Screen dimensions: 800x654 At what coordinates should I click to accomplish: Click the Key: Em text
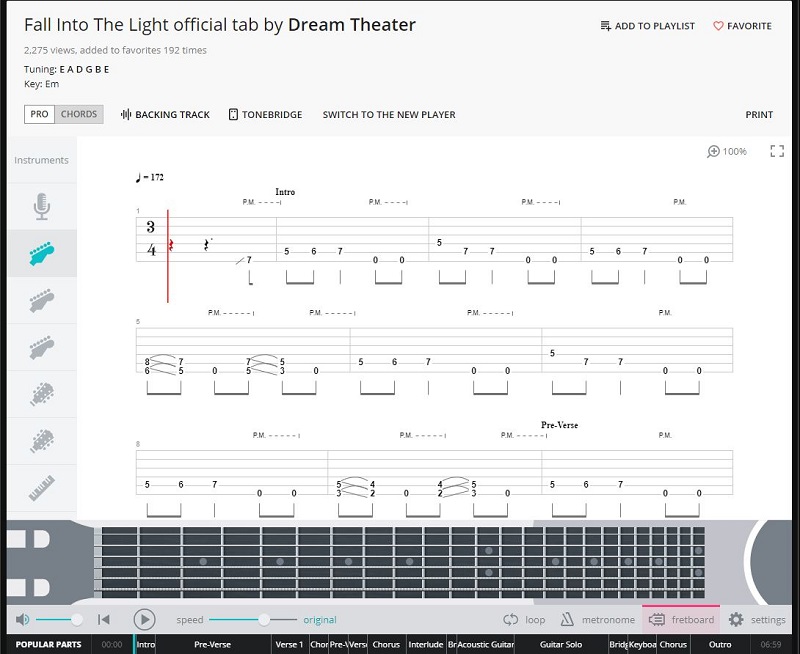pos(41,84)
